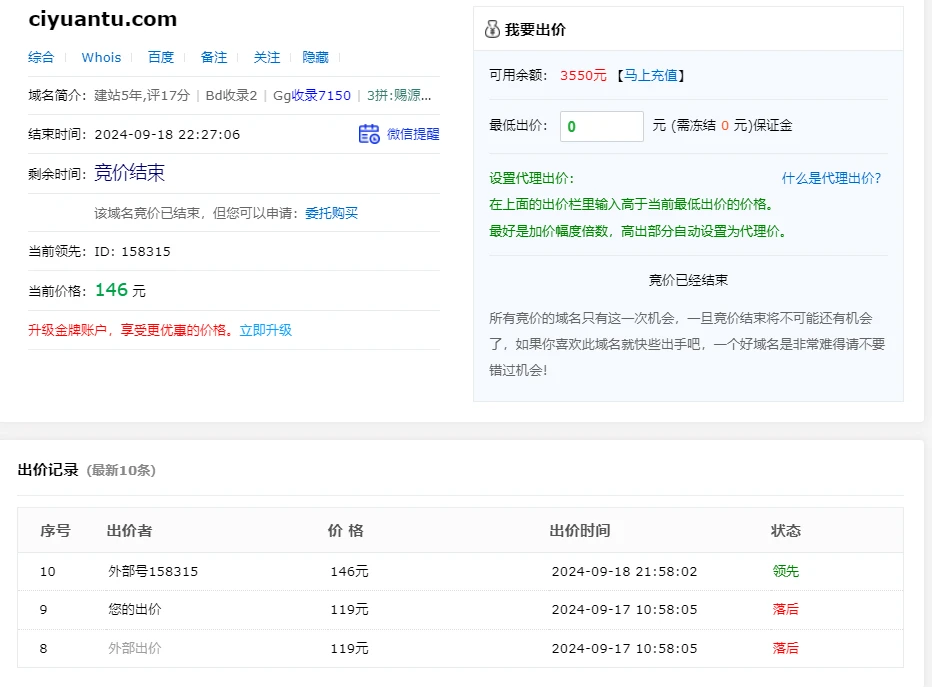The image size is (932, 687).
Task: Click the money bag icon beside 我要出价
Action: [492, 30]
